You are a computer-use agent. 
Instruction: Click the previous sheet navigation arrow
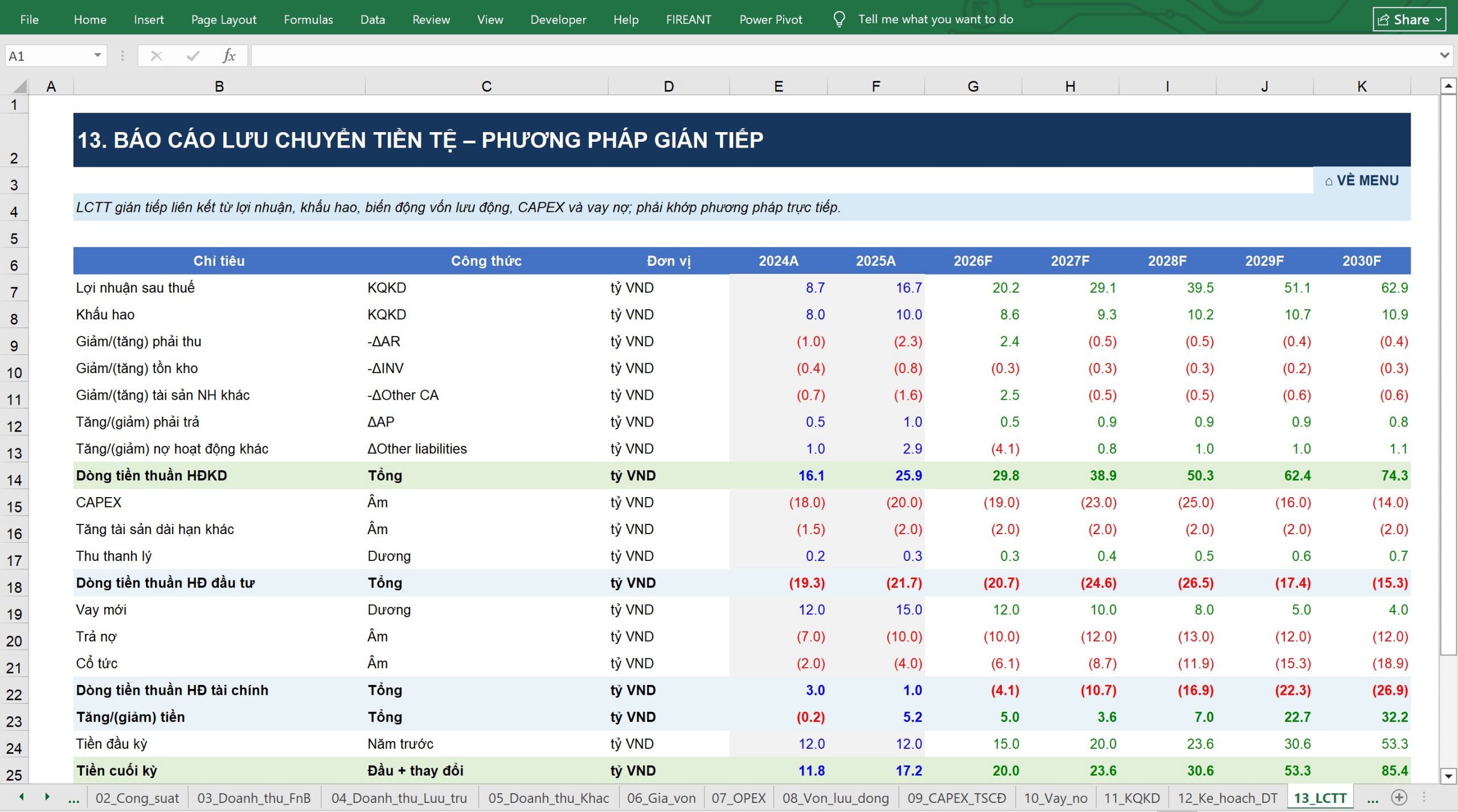[22, 797]
